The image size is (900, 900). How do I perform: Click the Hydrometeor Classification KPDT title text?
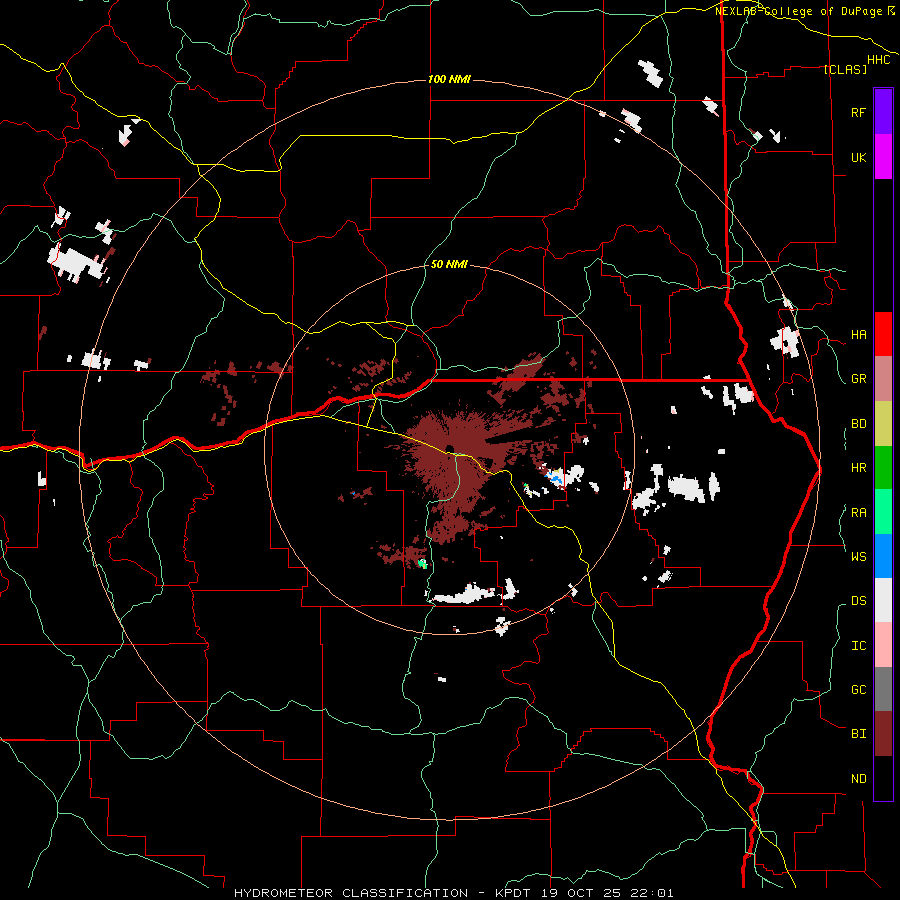453,893
